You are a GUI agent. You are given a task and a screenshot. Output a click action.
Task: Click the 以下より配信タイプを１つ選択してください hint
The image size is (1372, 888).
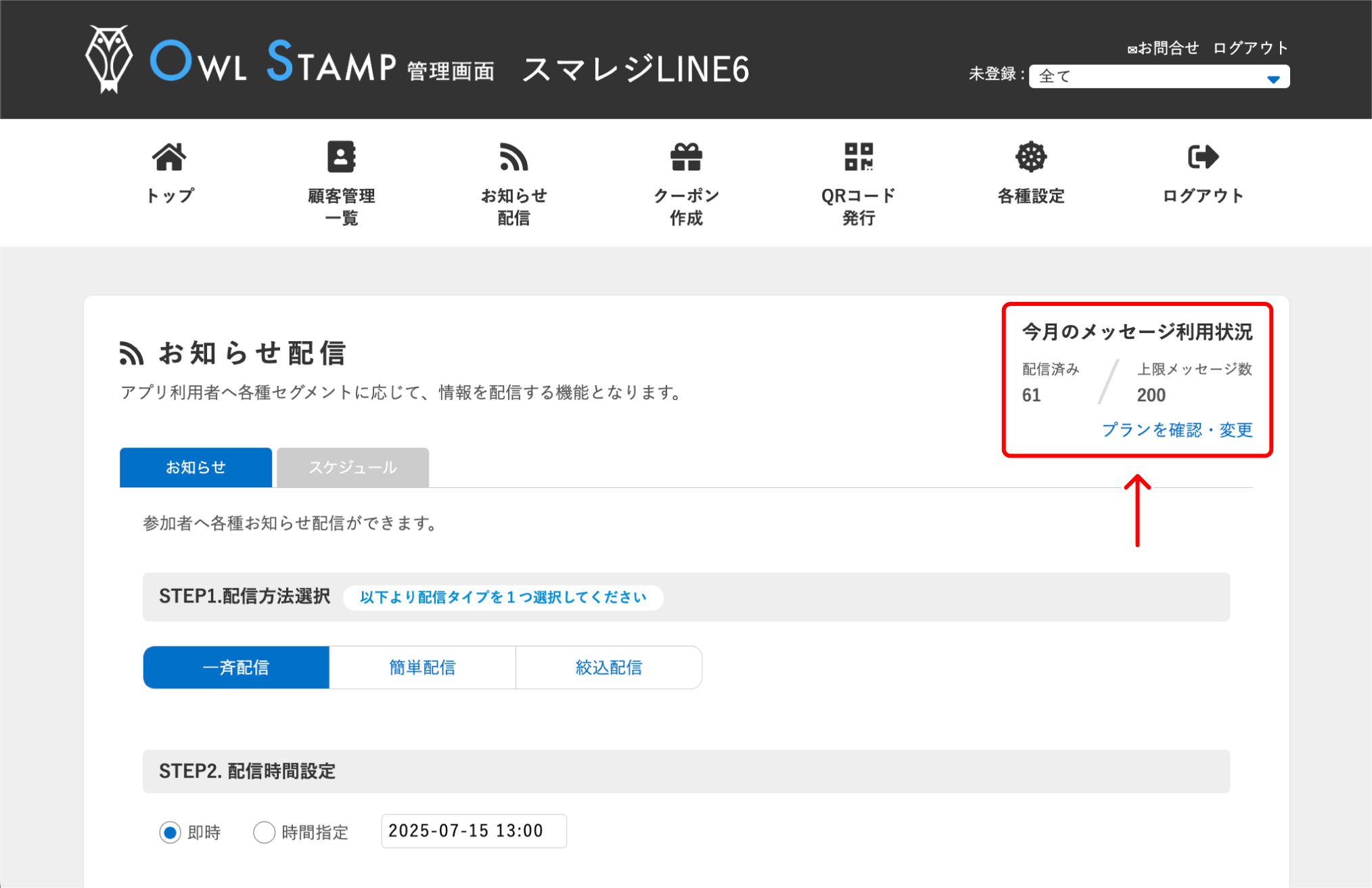pyautogui.click(x=503, y=598)
